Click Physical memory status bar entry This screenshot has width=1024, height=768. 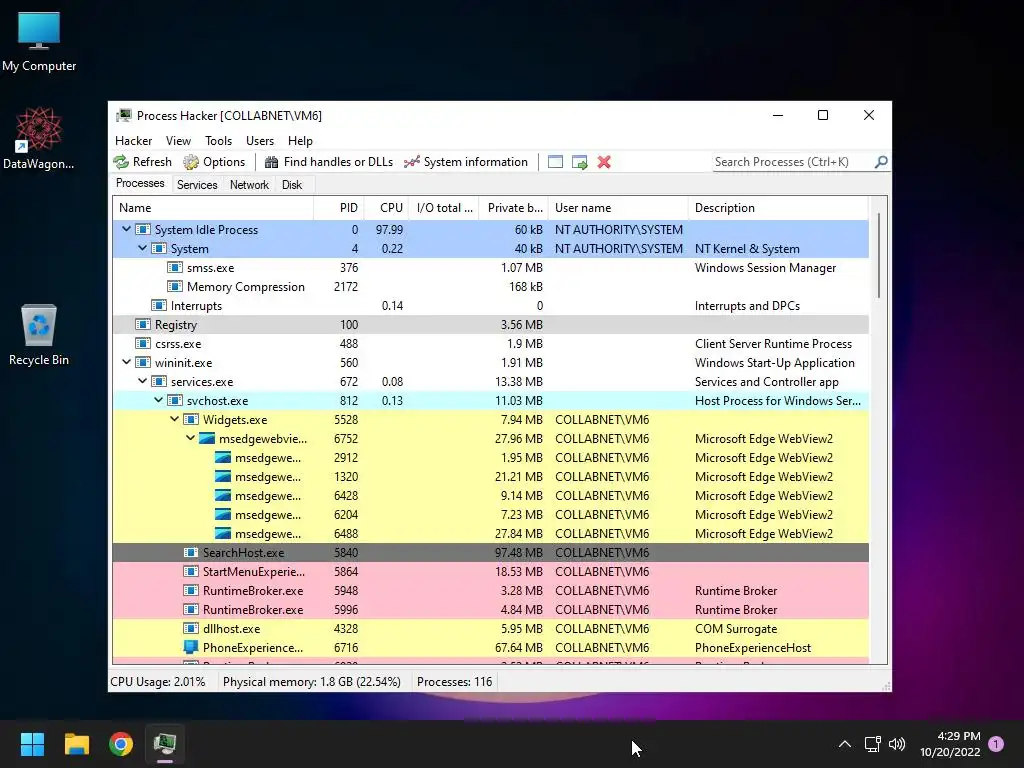coord(312,682)
